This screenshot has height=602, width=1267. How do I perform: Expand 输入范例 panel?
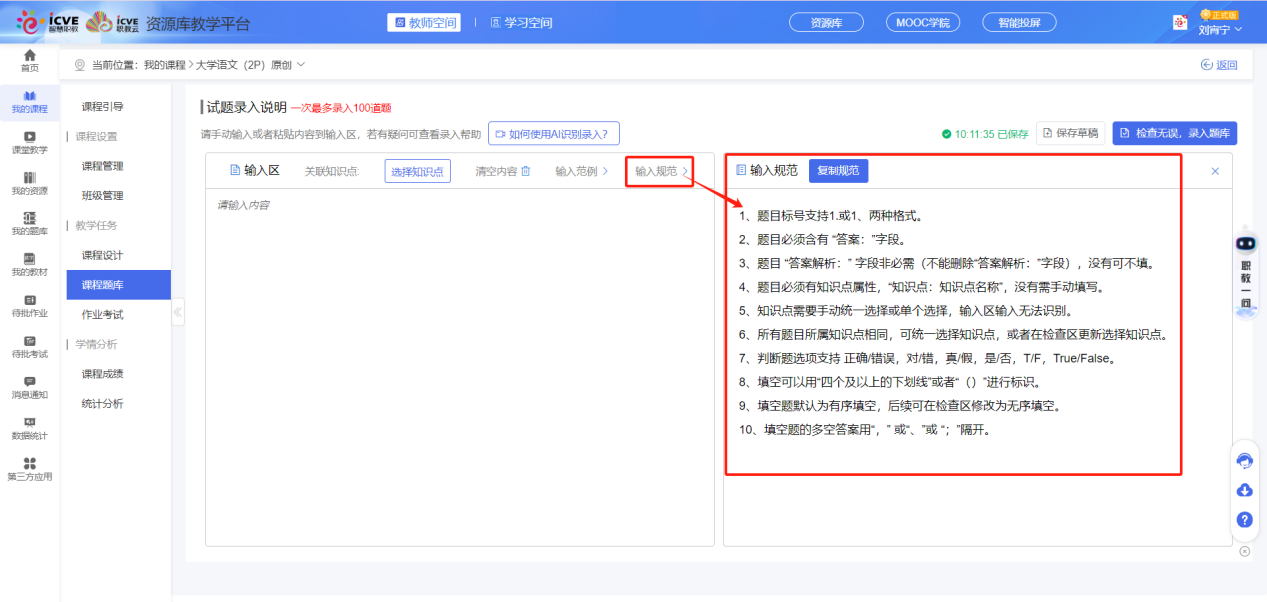[582, 171]
